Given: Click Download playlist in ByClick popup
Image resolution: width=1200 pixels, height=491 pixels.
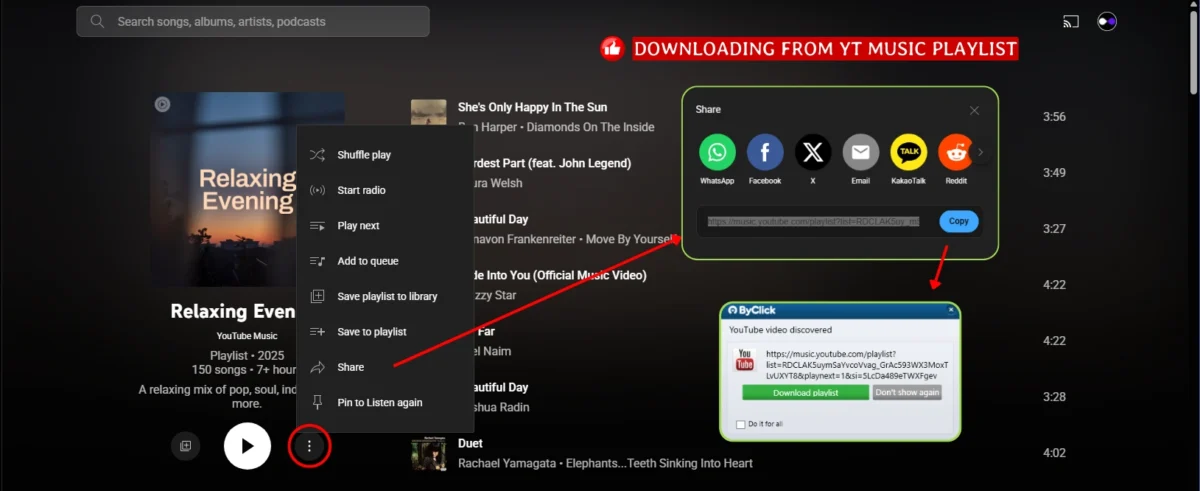Looking at the screenshot, I should click(x=805, y=393).
